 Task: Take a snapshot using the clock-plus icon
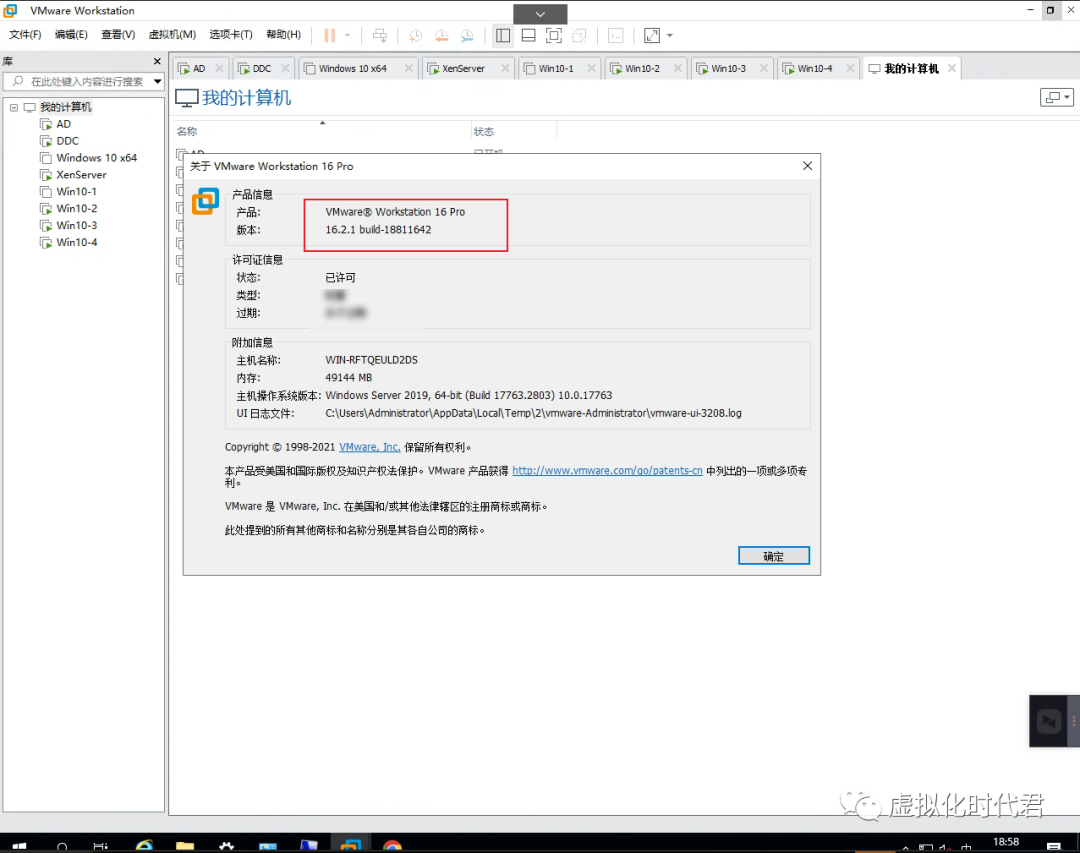click(x=415, y=35)
